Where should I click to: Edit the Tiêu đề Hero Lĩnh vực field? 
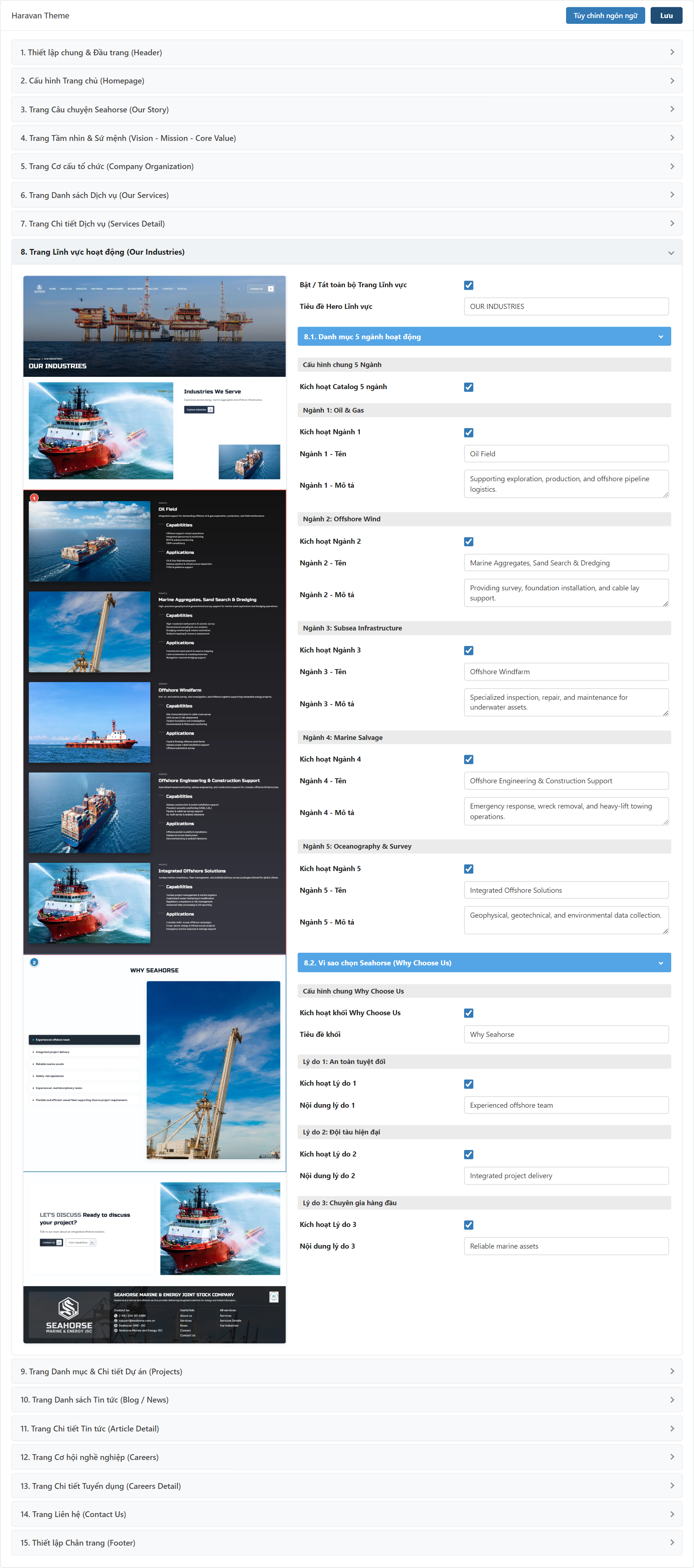tap(566, 306)
